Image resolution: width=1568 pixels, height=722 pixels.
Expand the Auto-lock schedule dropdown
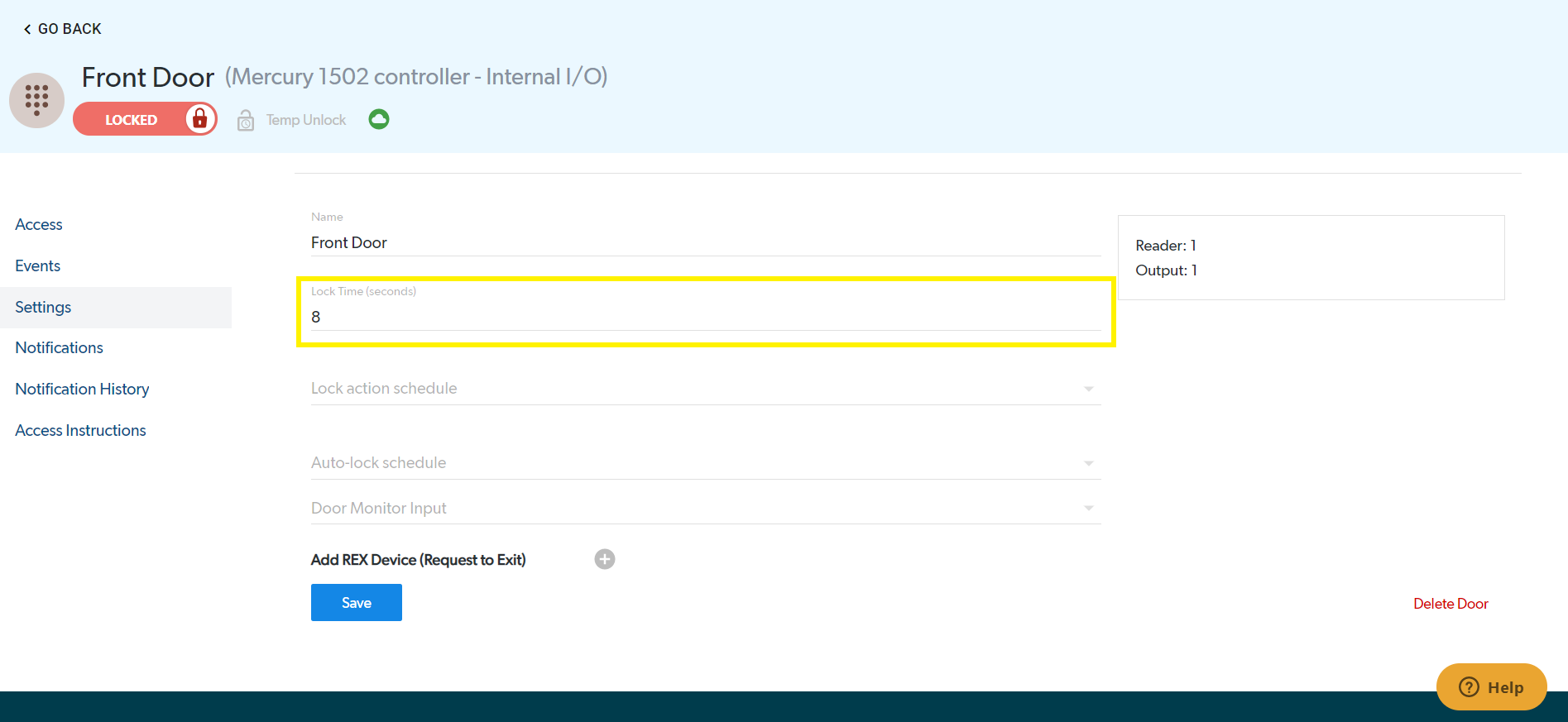click(706, 462)
